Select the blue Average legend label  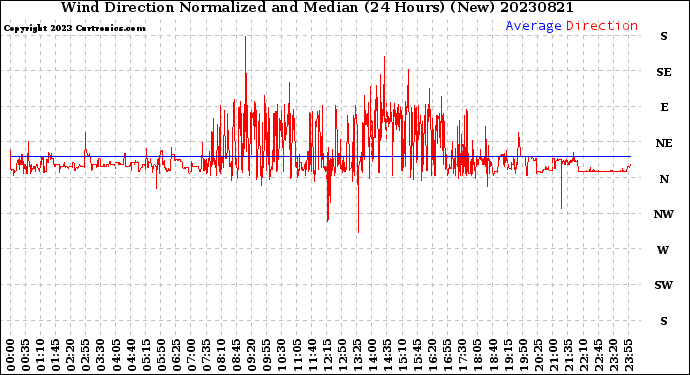coord(533,26)
